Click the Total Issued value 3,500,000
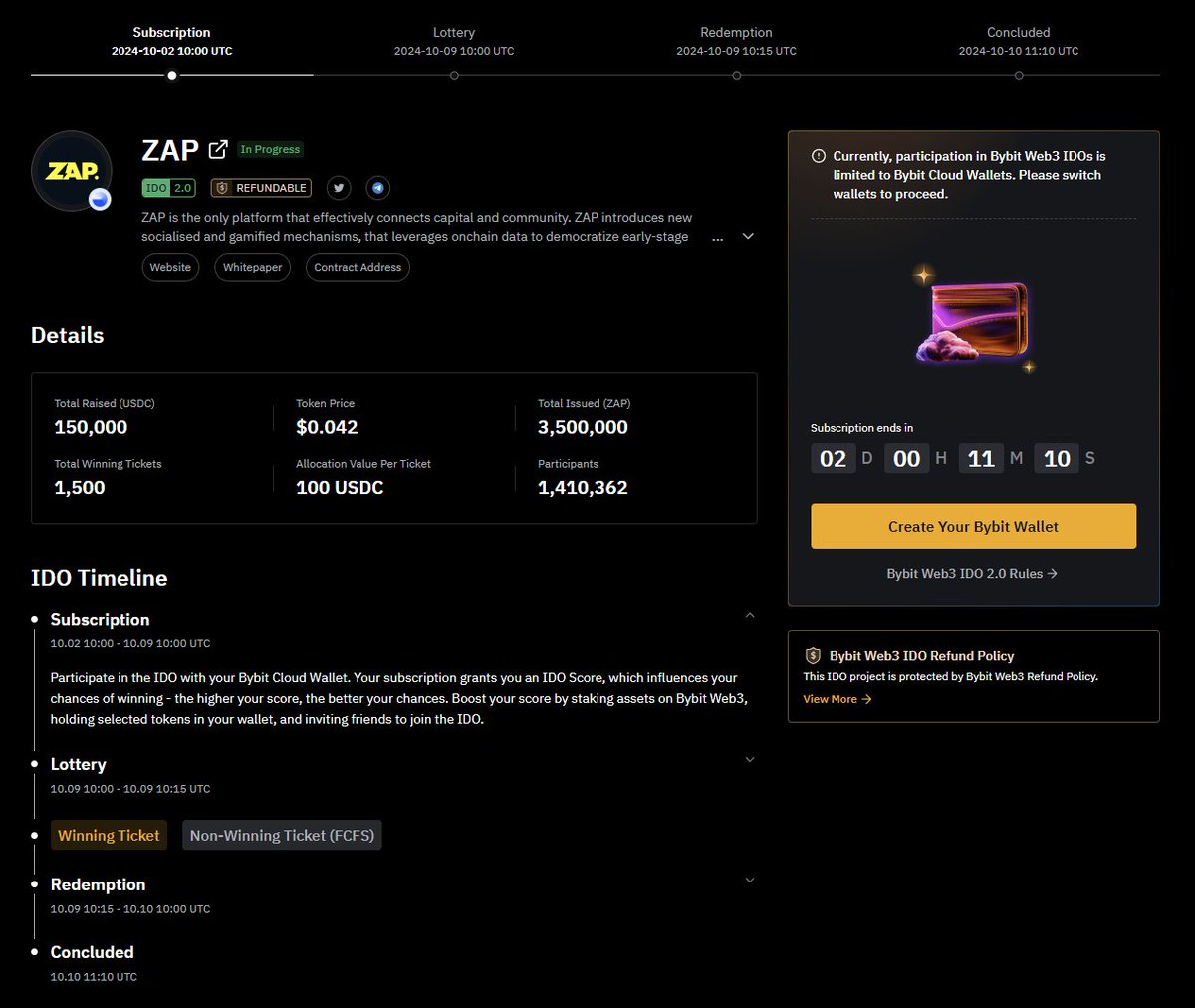Viewport: 1195px width, 1008px height. point(583,427)
